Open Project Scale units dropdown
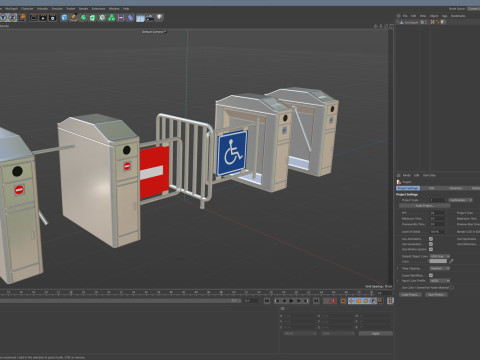This screenshot has width=480, height=360. coord(460,200)
